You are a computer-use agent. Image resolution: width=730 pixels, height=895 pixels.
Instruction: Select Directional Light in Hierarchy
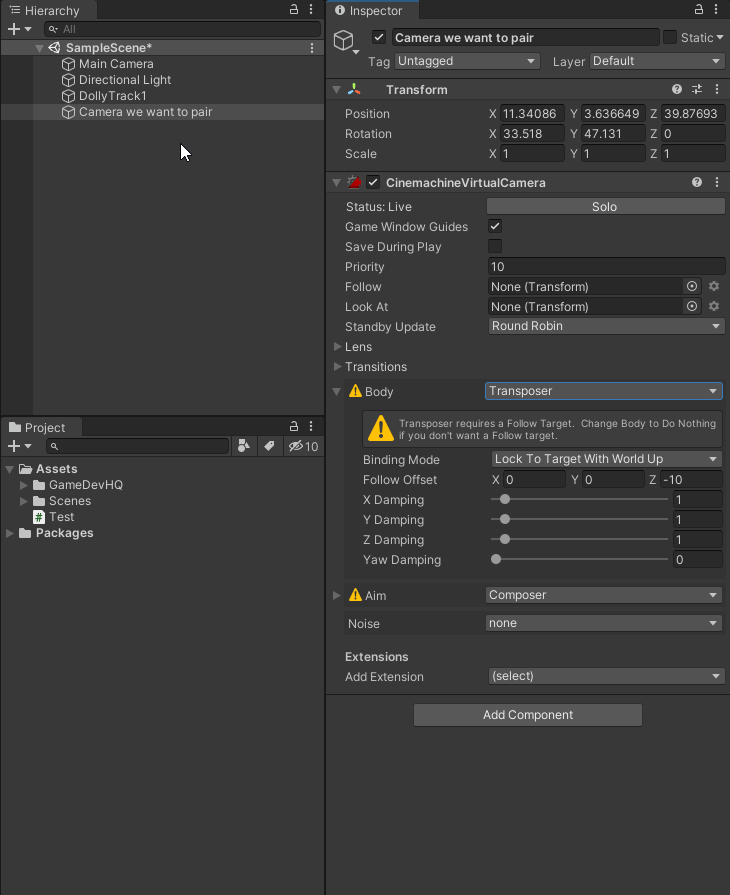pyautogui.click(x=125, y=80)
